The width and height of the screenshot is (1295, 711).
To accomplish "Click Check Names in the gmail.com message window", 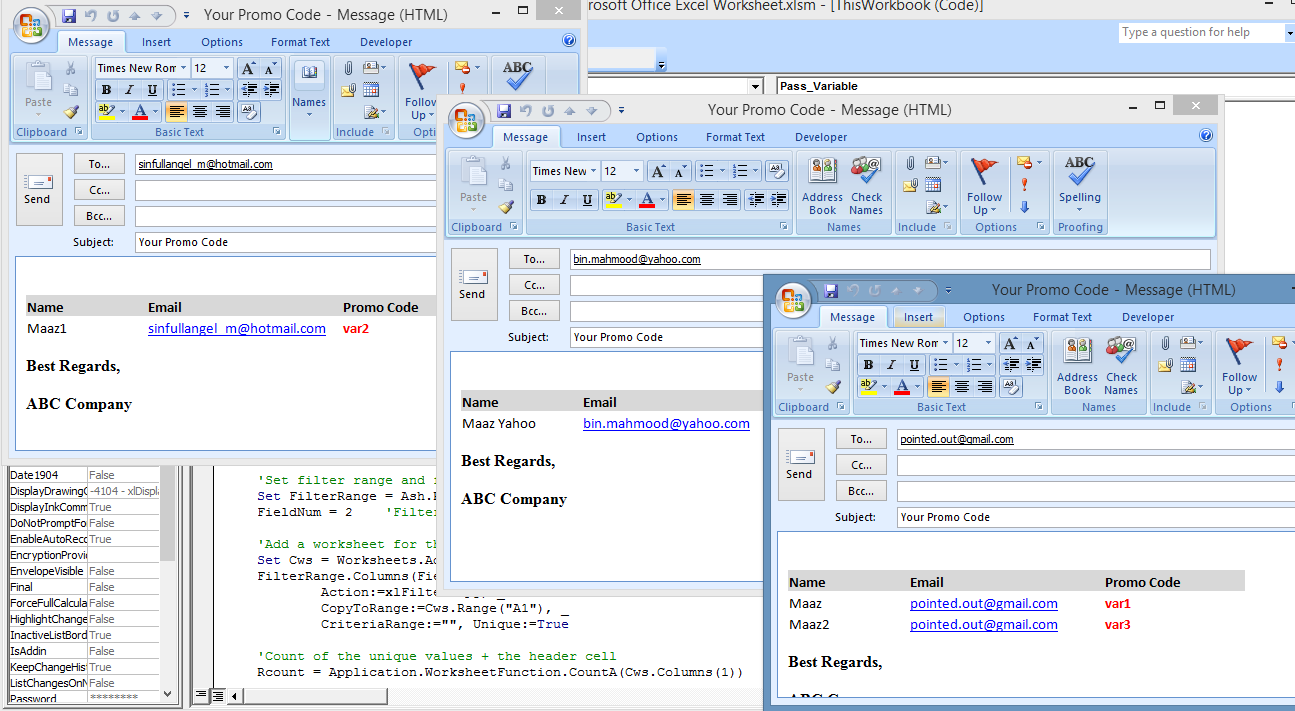I will tap(1121, 366).
